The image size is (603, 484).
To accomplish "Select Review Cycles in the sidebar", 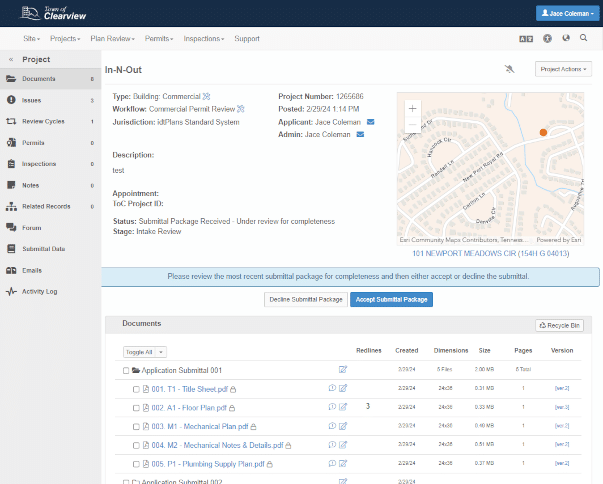I will pyautogui.click(x=44, y=121).
